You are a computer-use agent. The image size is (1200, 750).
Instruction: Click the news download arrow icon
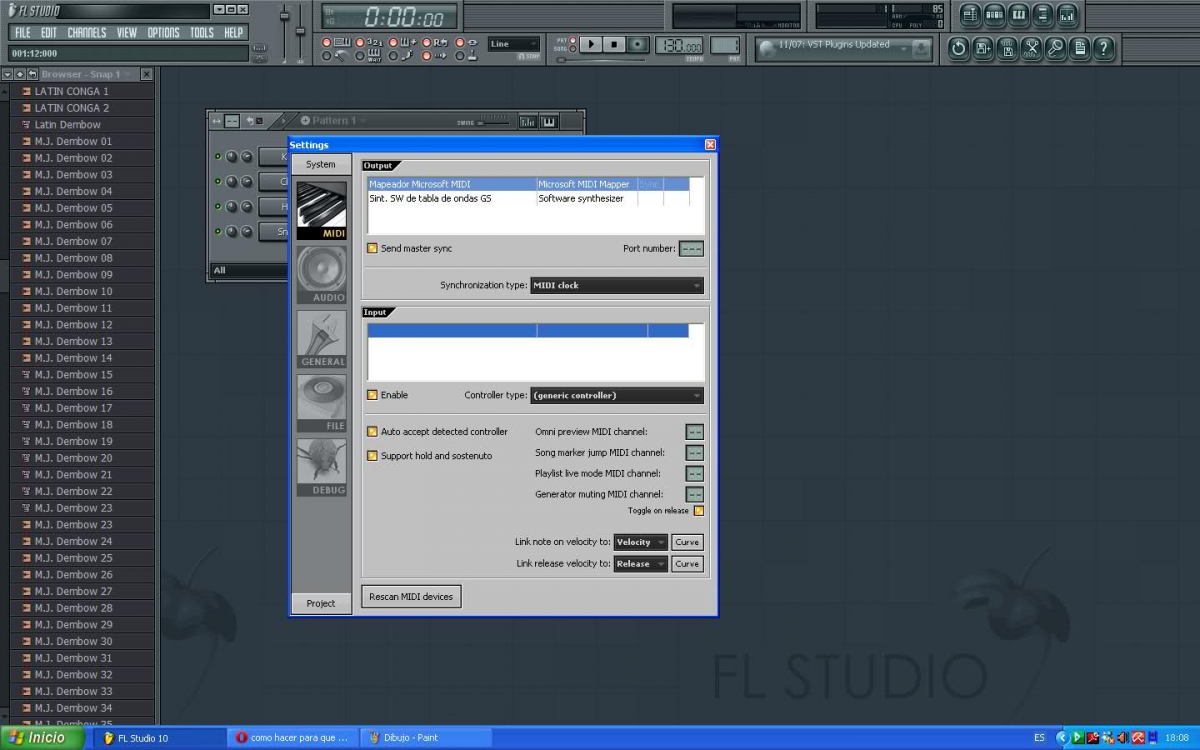coord(921,48)
